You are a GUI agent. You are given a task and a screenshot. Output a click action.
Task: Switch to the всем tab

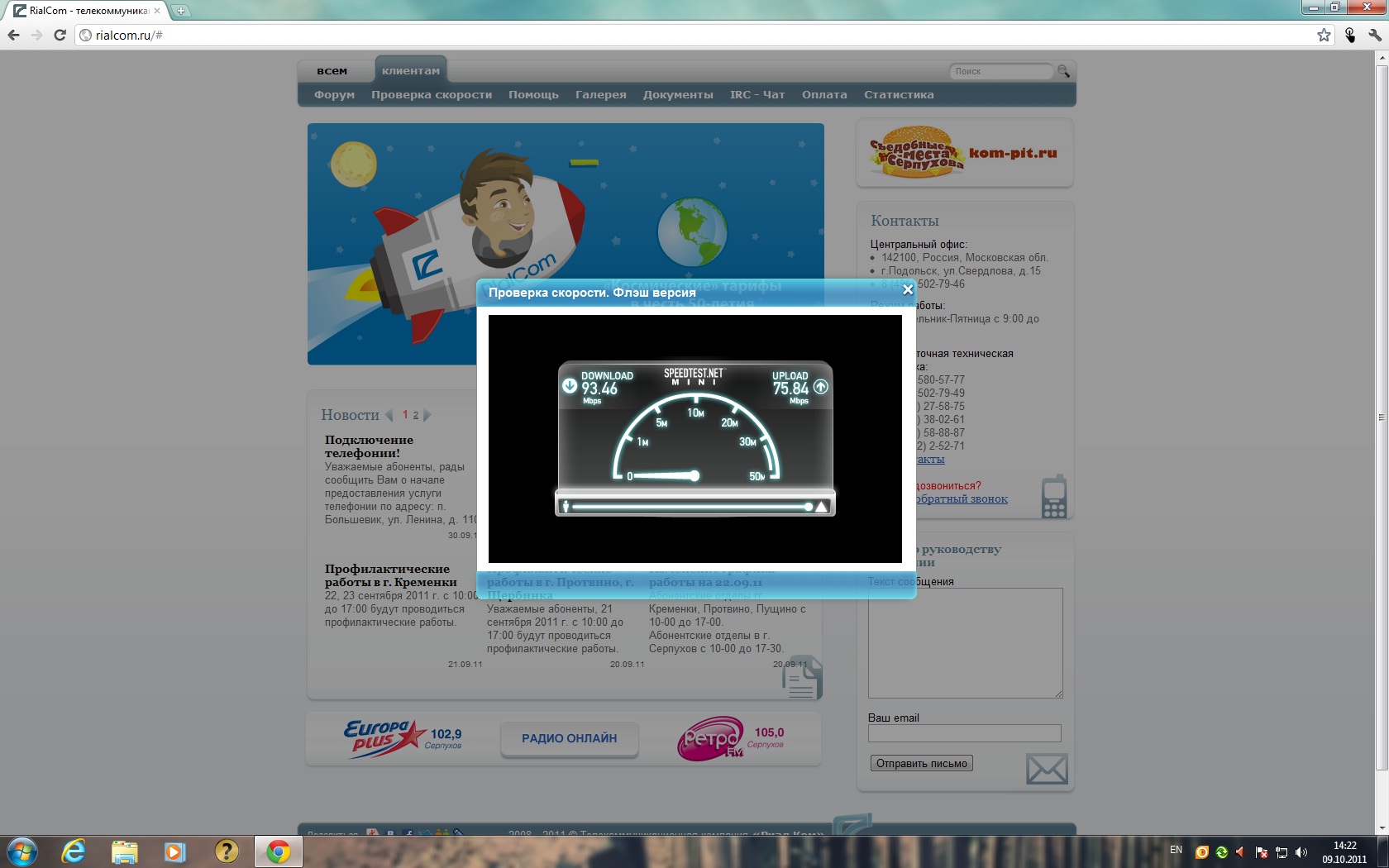pyautogui.click(x=332, y=71)
